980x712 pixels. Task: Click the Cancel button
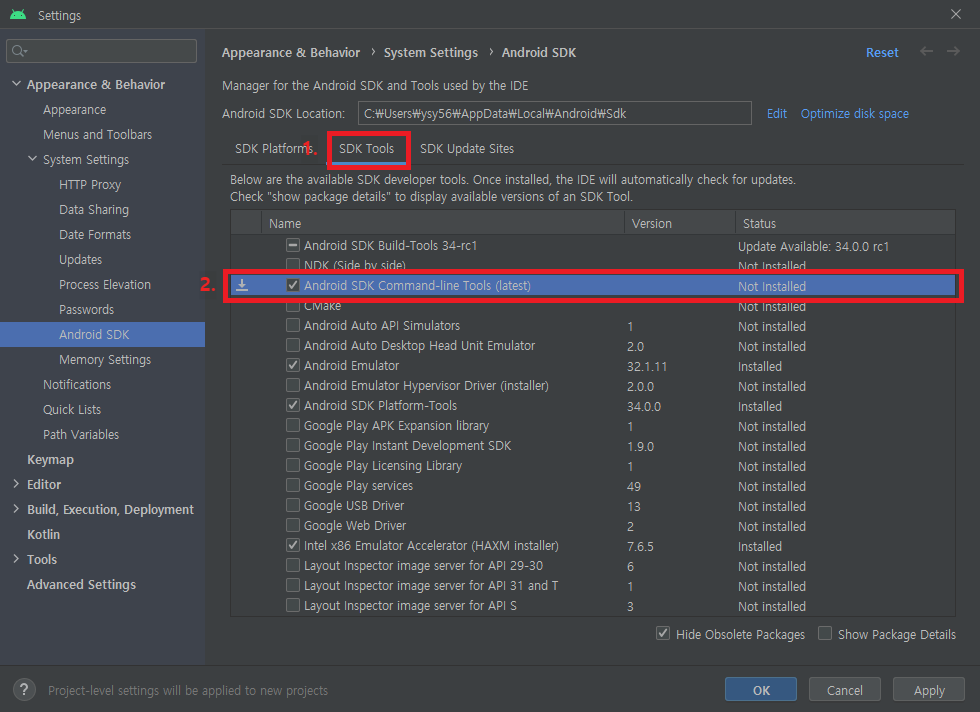point(844,690)
